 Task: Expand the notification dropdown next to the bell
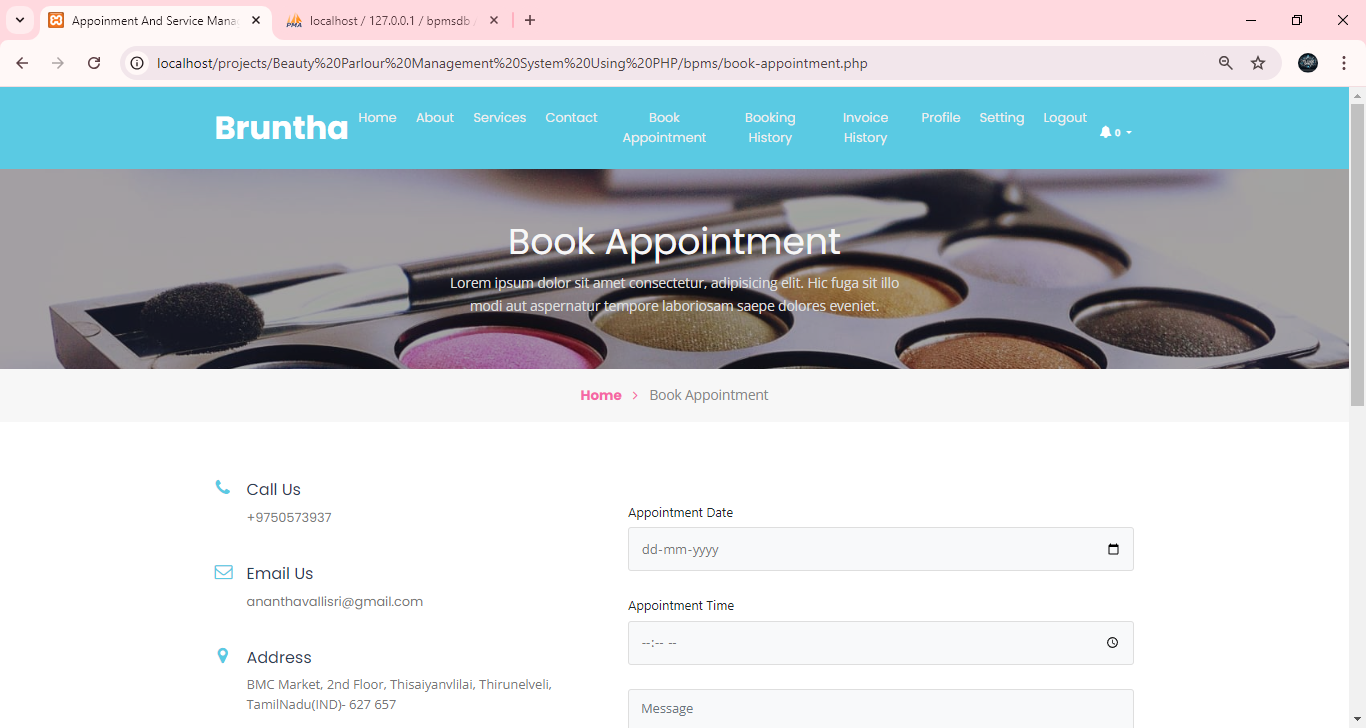[1127, 131]
